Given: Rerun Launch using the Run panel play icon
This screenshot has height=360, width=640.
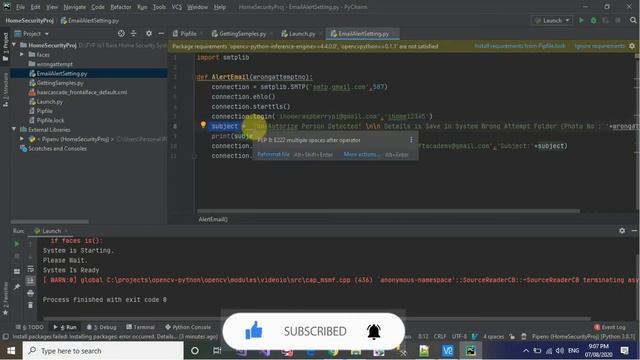Looking at the screenshot, I should 17,244.
